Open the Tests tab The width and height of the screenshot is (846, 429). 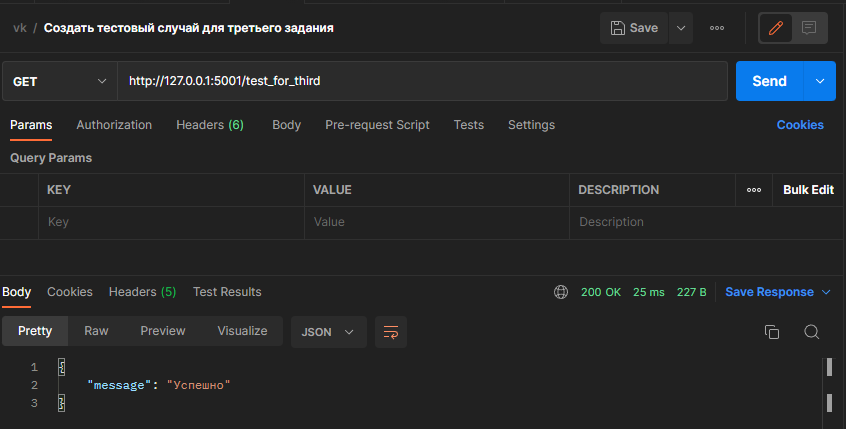[468, 125]
